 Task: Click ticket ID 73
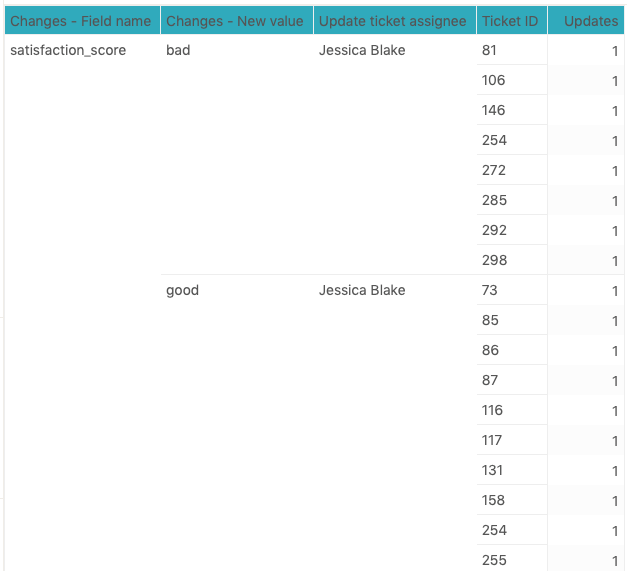[x=489, y=290]
